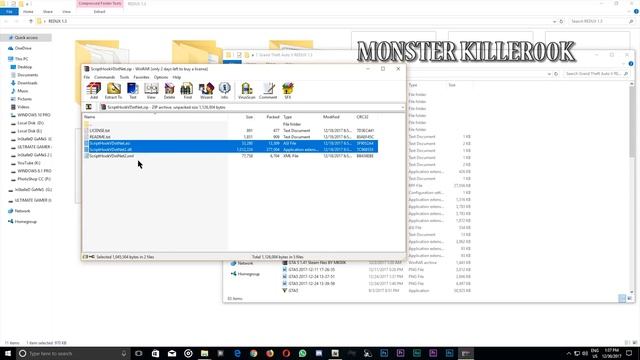This screenshot has width=640, height=360.
Task: Select Homegroup in the left Explorer sidebar
Action: coord(25,222)
